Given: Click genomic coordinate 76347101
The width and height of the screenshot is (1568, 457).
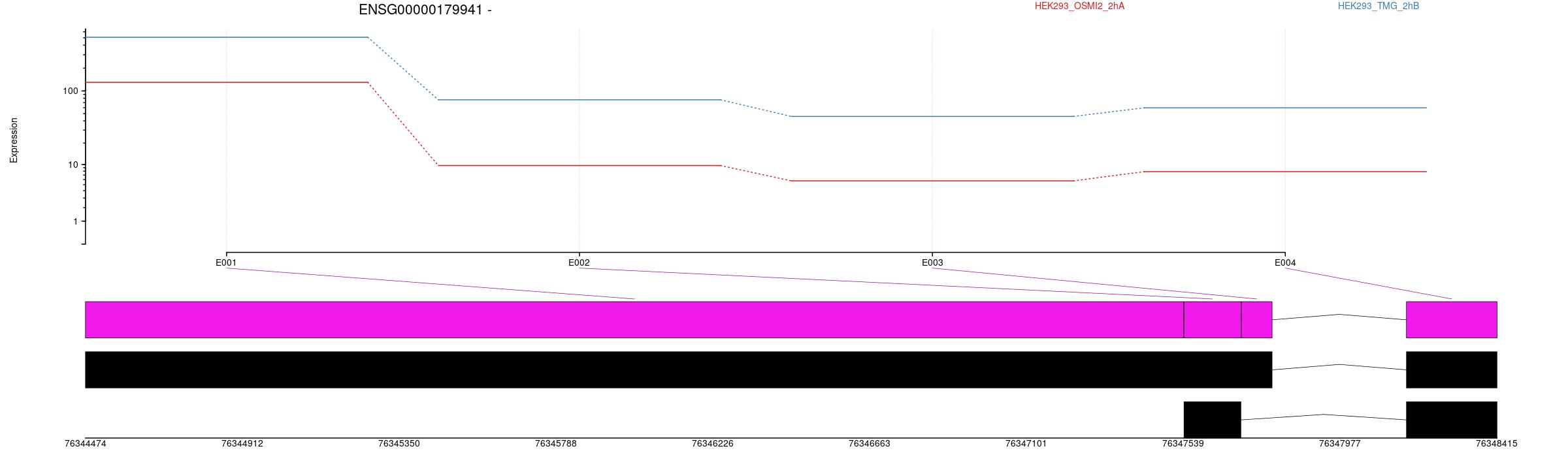Looking at the screenshot, I should click(1026, 444).
